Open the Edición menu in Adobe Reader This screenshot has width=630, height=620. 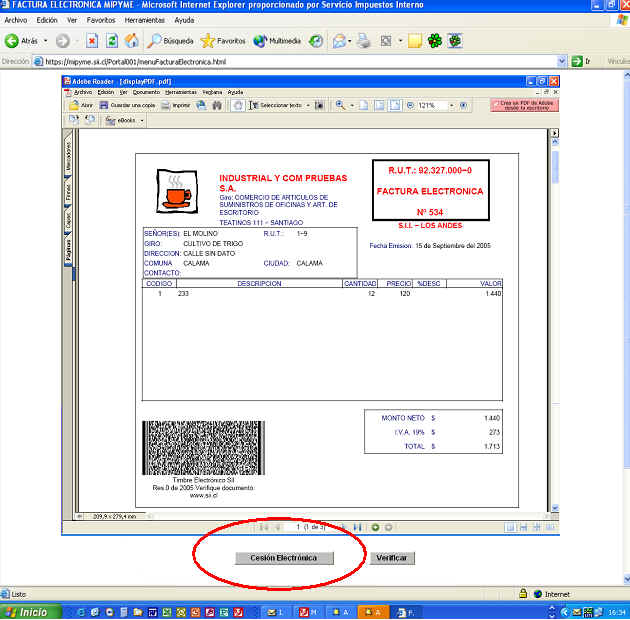tap(106, 92)
